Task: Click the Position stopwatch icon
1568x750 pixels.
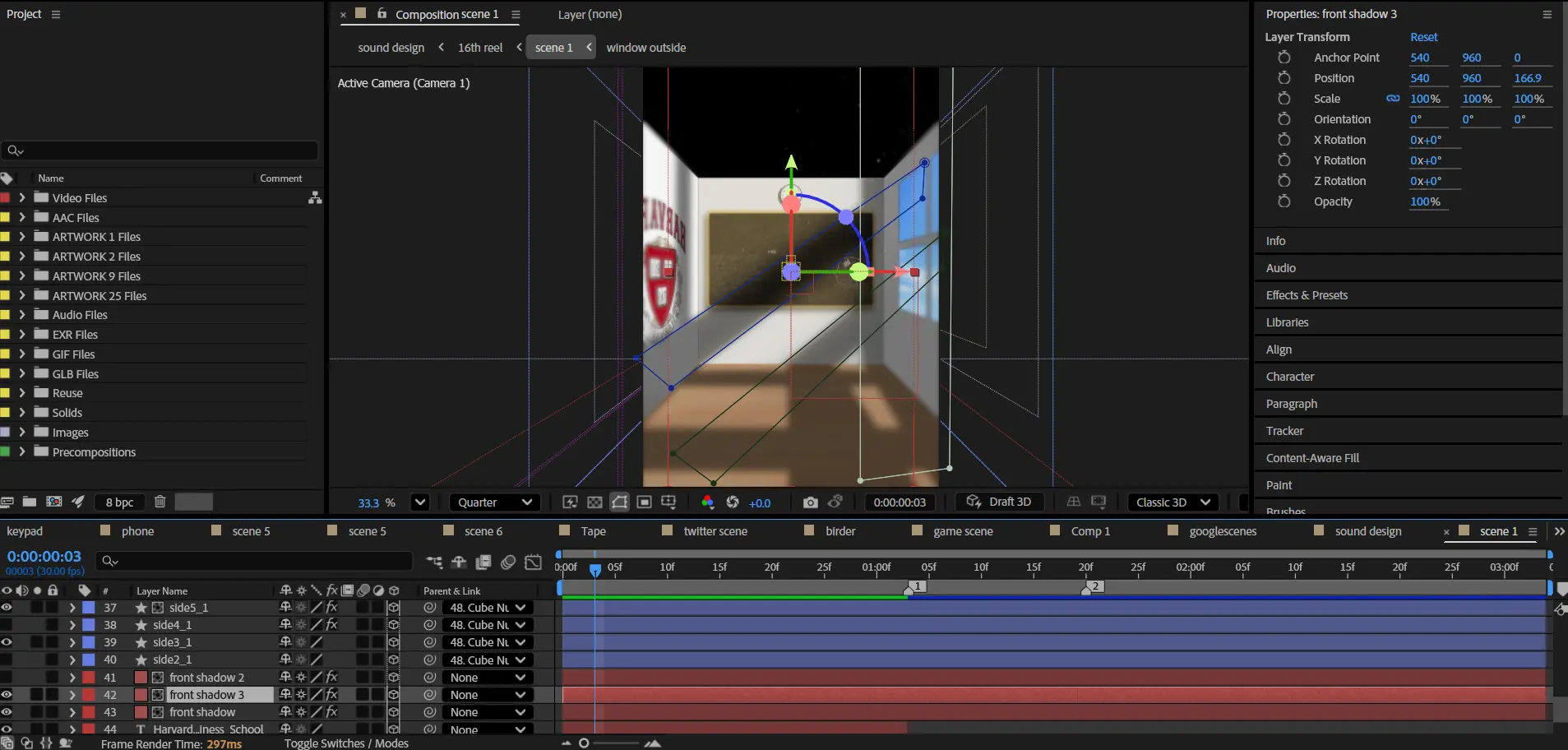Action: 1284,78
